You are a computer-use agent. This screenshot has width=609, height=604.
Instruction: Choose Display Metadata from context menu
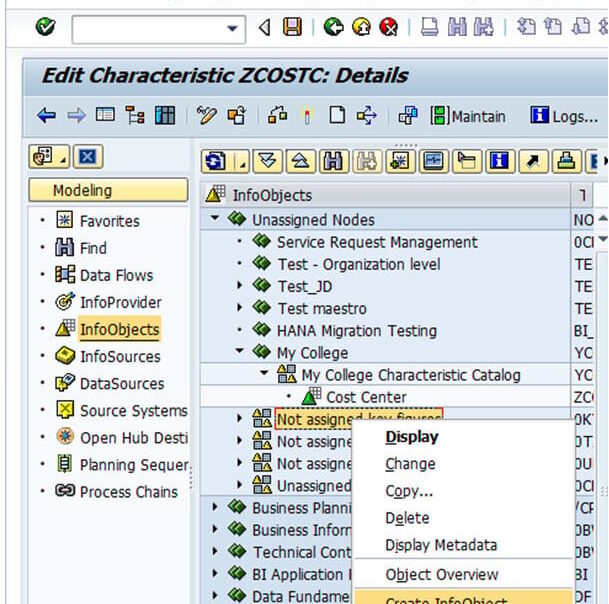441,545
